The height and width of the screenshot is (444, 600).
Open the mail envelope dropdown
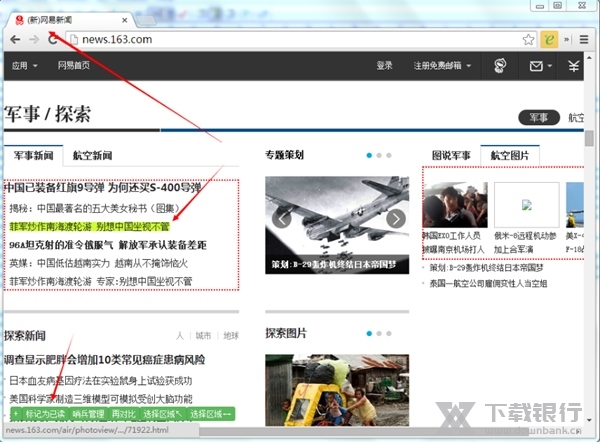pos(540,66)
